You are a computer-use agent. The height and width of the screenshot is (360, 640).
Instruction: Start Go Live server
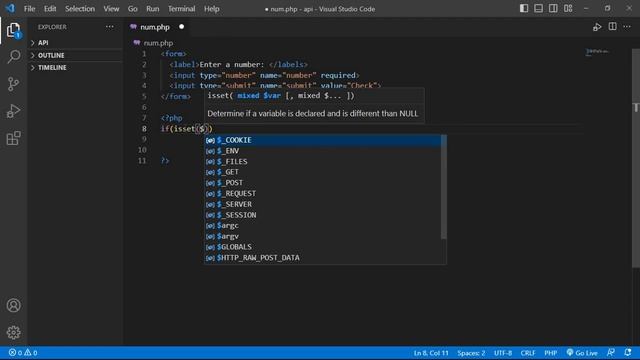pos(582,353)
